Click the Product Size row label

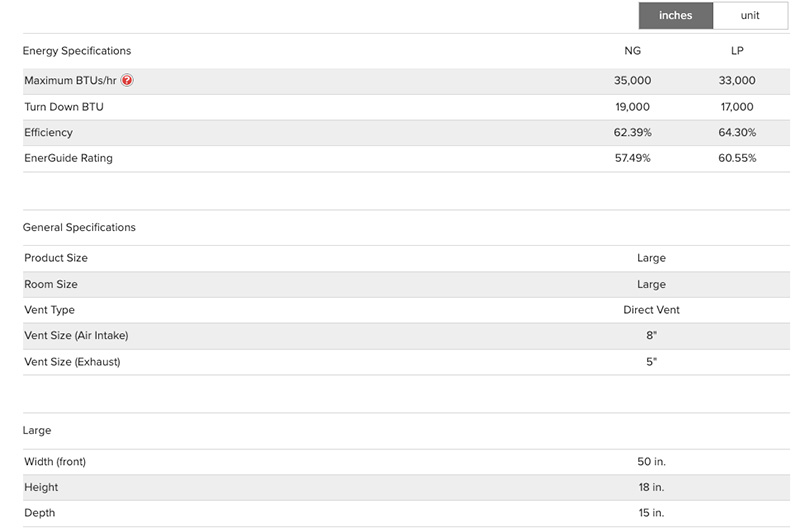coord(56,258)
